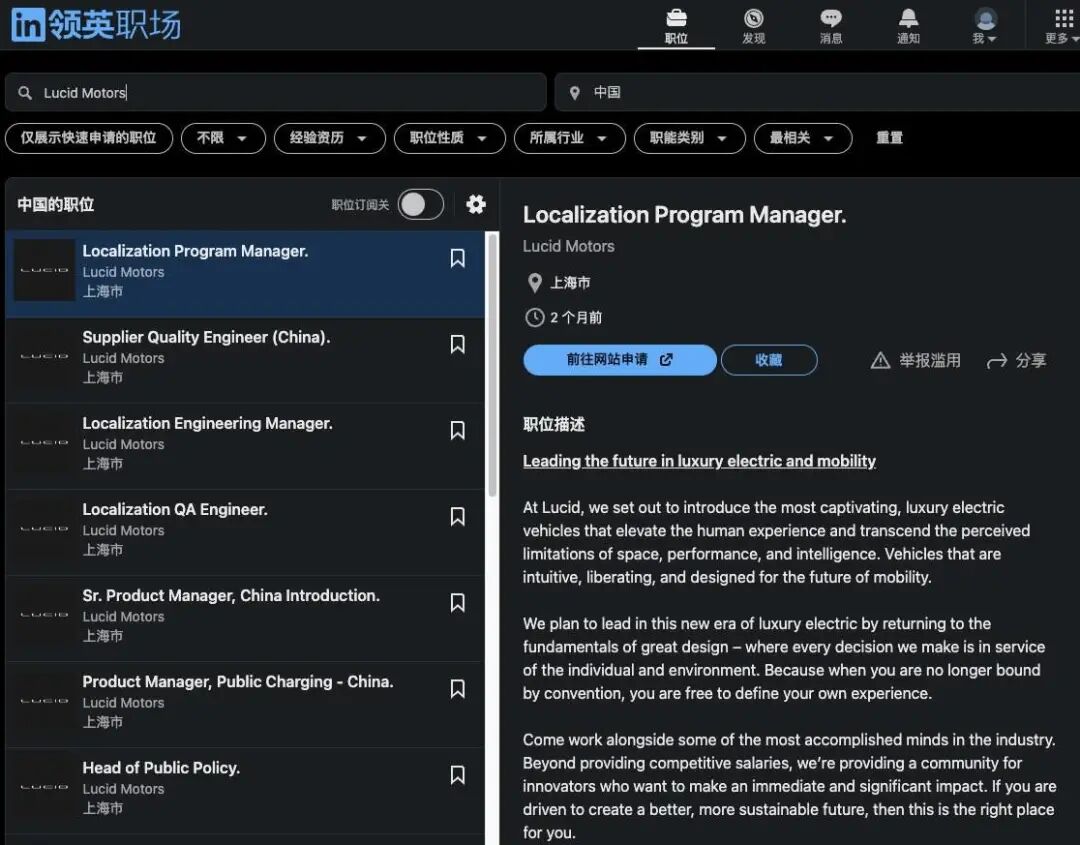The height and width of the screenshot is (845, 1080).
Task: Click the 上海市 location in detail pane
Action: tap(570, 282)
